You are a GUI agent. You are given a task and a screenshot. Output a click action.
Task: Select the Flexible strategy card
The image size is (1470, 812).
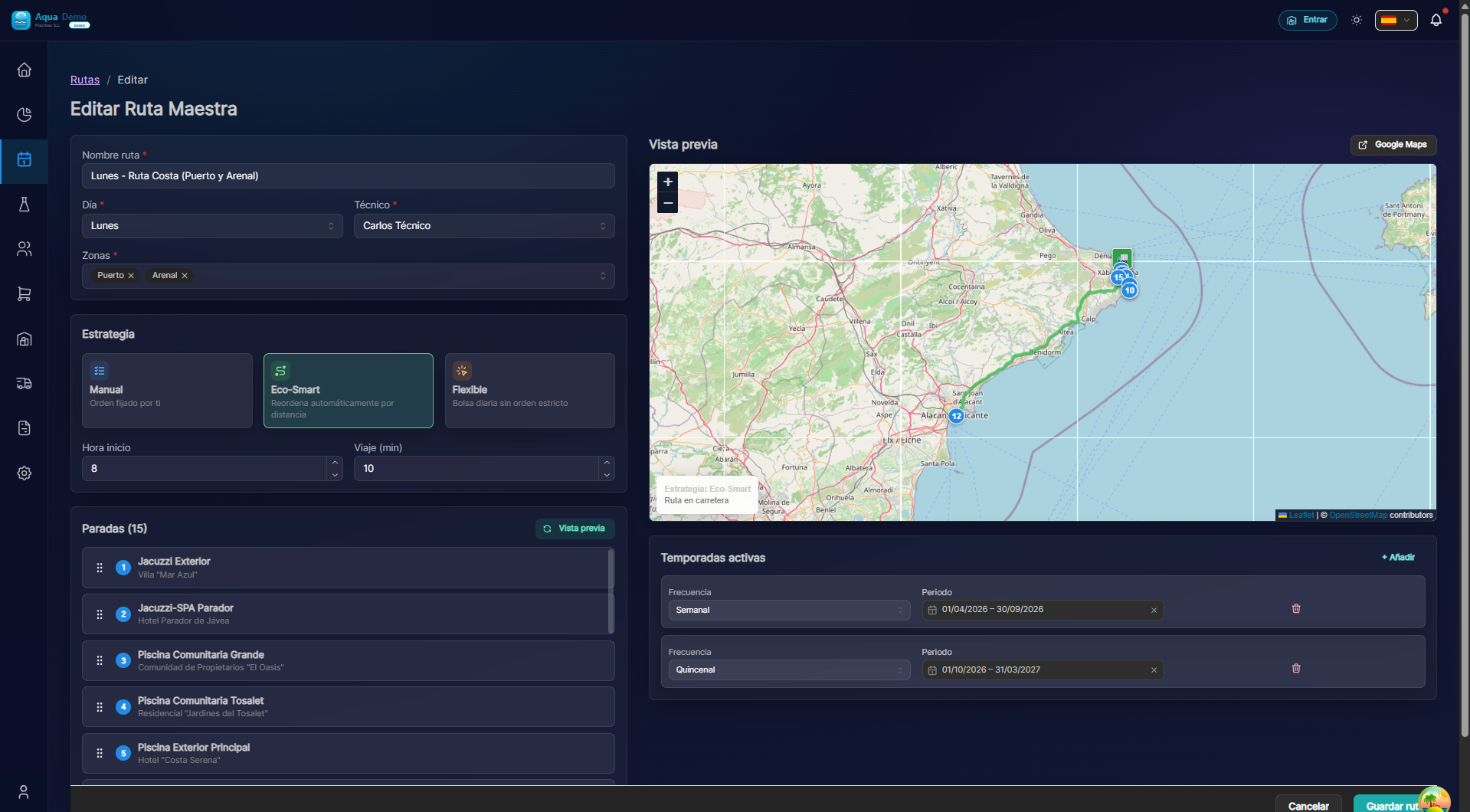[530, 391]
